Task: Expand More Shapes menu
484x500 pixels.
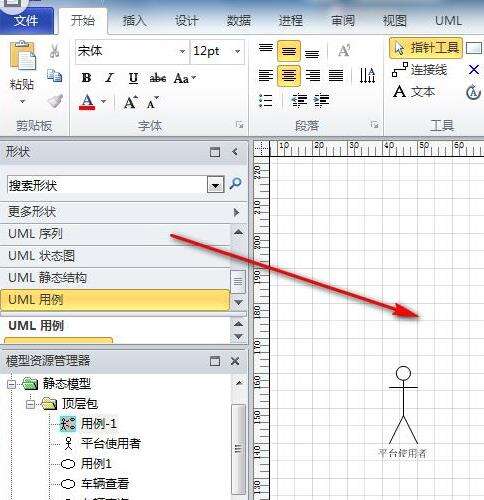Action: tap(123, 212)
